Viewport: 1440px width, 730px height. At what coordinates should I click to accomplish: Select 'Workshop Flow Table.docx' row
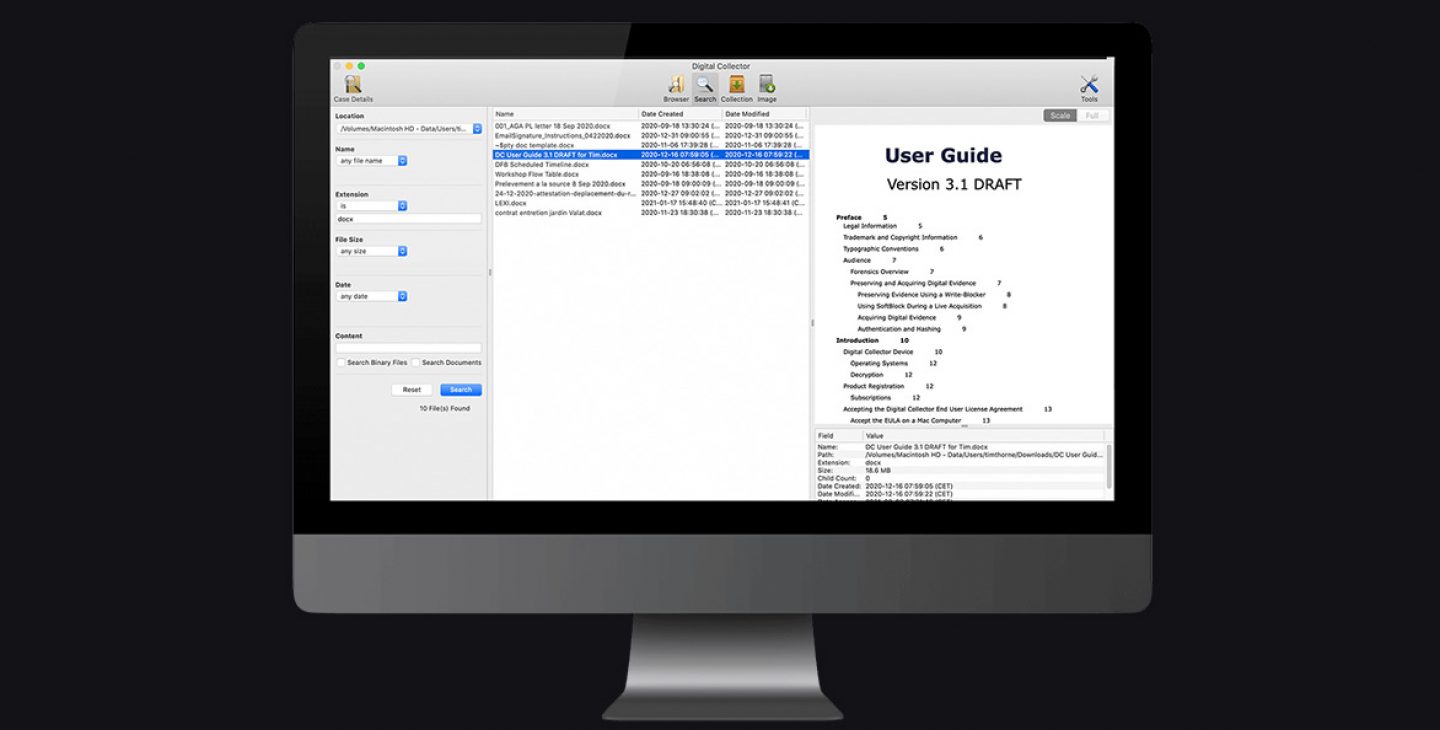[650, 174]
